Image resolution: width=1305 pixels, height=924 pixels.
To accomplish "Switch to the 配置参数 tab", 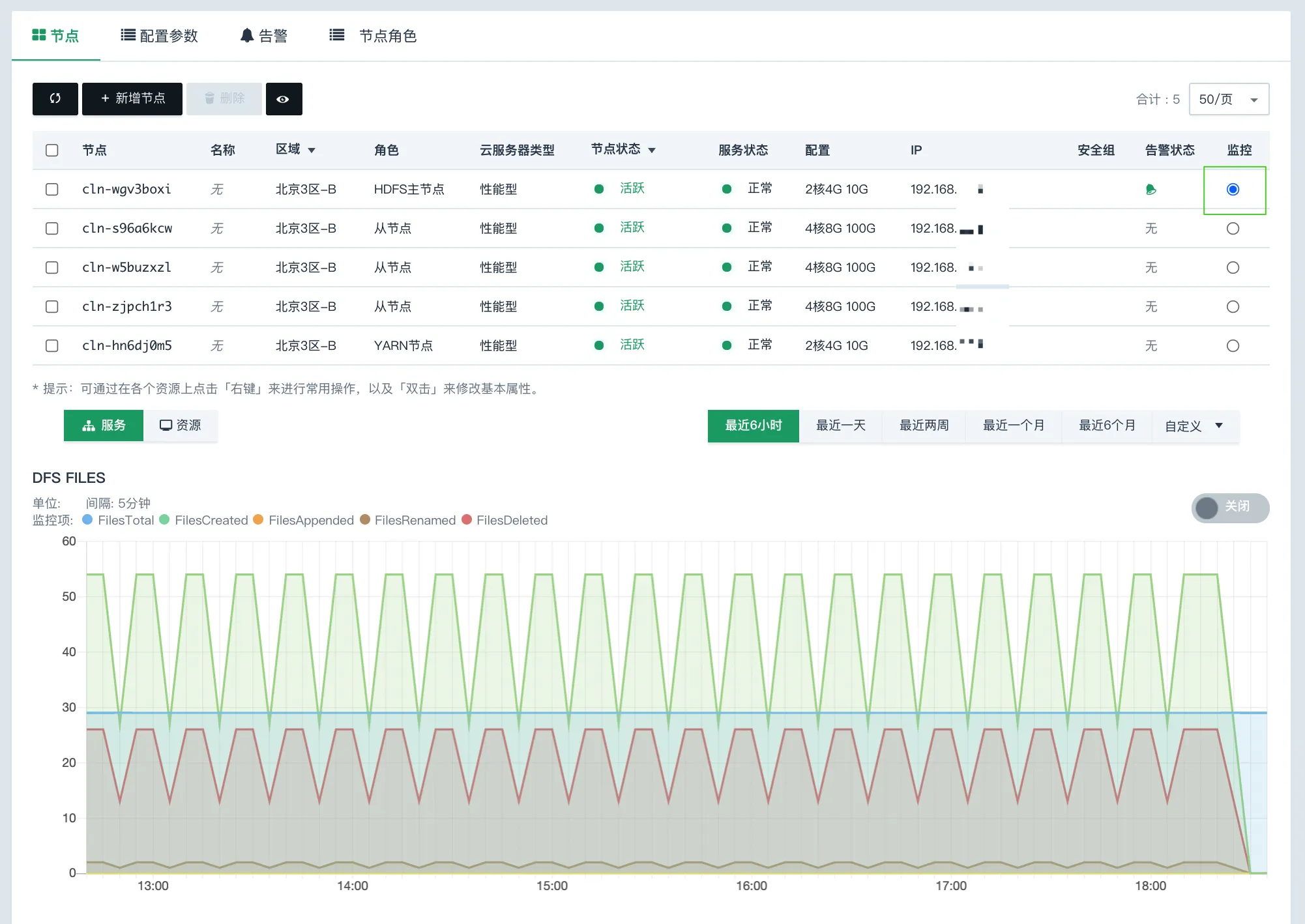I will 160,36.
